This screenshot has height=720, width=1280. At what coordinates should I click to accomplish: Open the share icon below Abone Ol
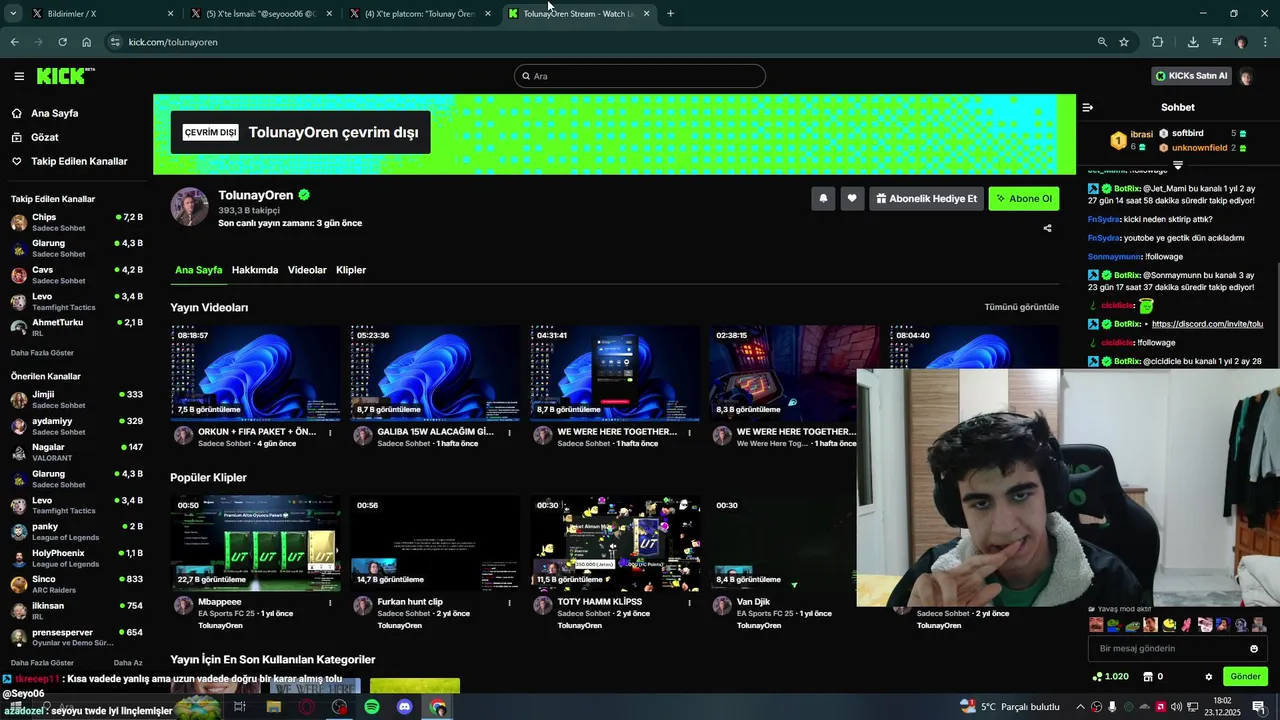pyautogui.click(x=1047, y=228)
